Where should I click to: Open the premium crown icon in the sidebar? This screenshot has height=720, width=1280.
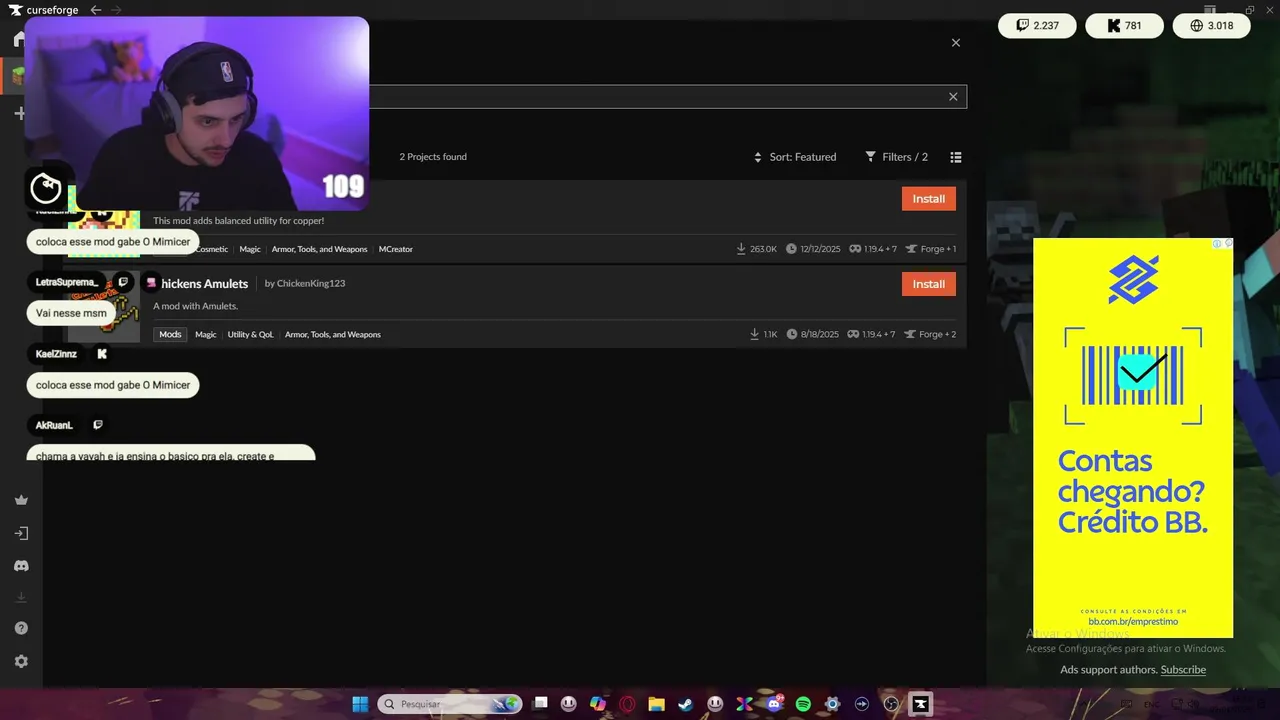pyautogui.click(x=21, y=500)
